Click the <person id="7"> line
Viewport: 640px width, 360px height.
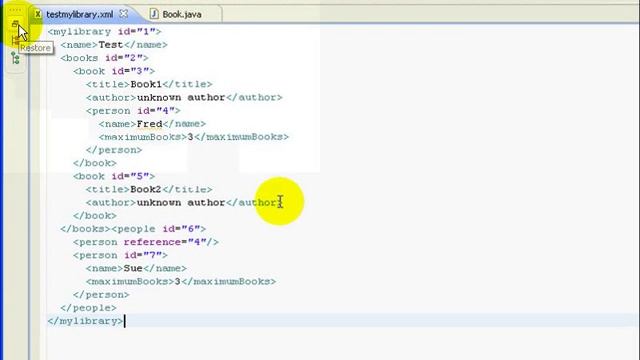[x=120, y=255]
